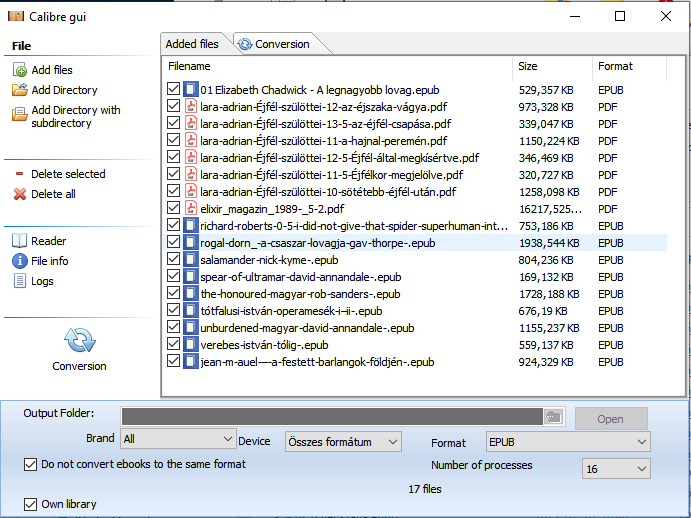Uncheck the jean-m-auel epub file checkbox

pos(174,361)
